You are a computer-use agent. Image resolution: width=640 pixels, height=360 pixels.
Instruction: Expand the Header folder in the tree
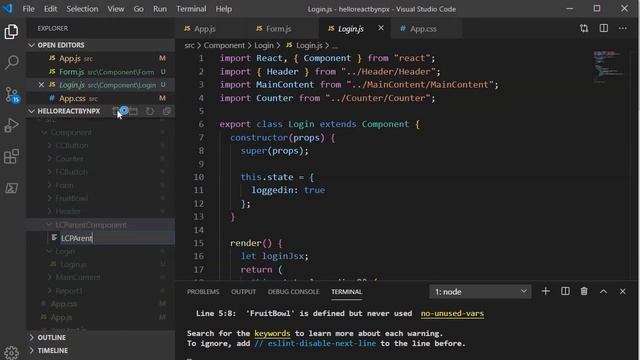pos(68,211)
